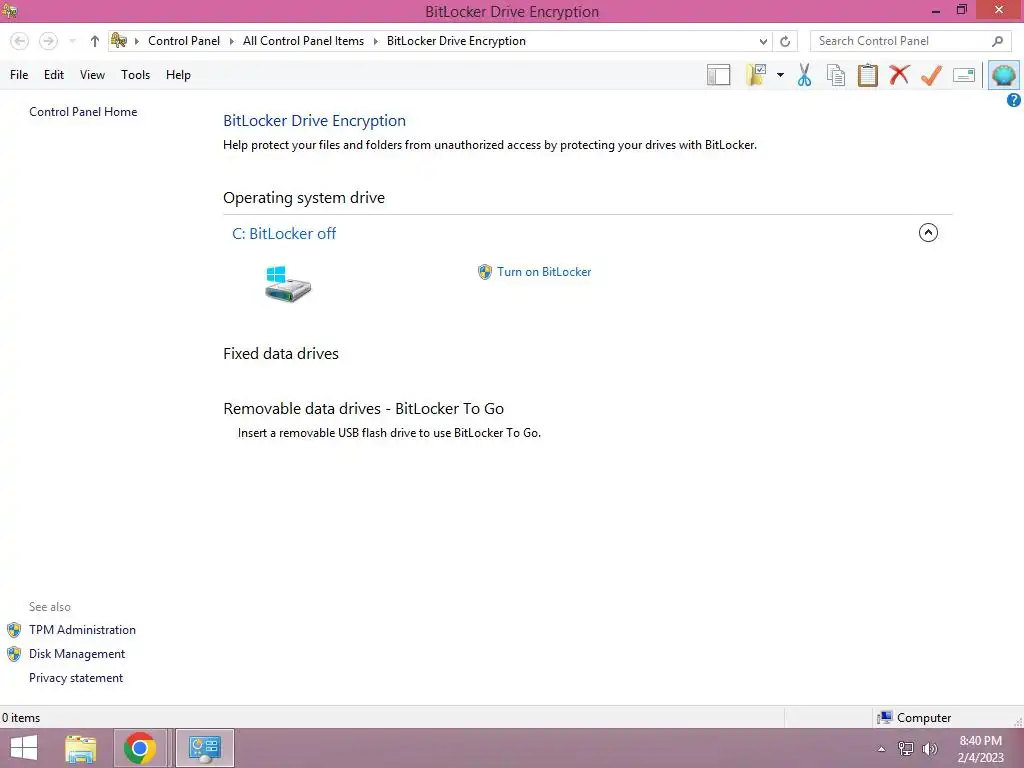
Task: Expand address bar history dropdown
Action: click(763, 41)
